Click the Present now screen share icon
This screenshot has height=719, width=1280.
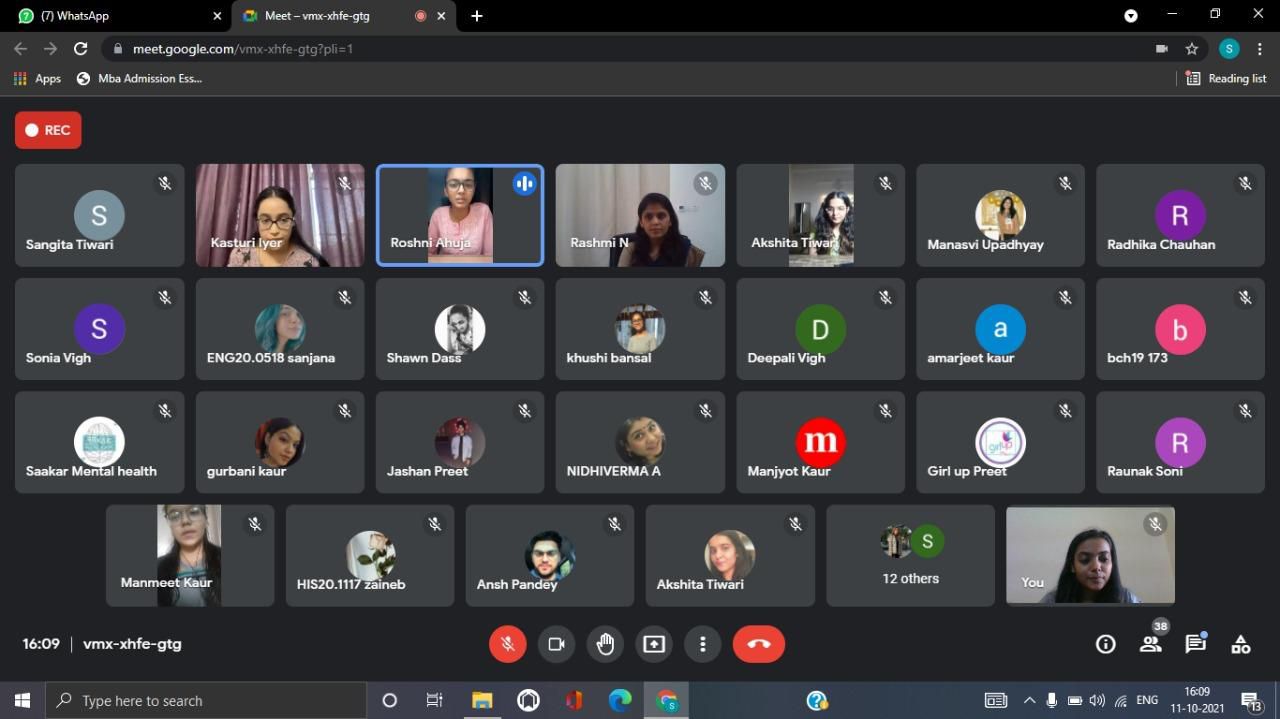point(654,644)
